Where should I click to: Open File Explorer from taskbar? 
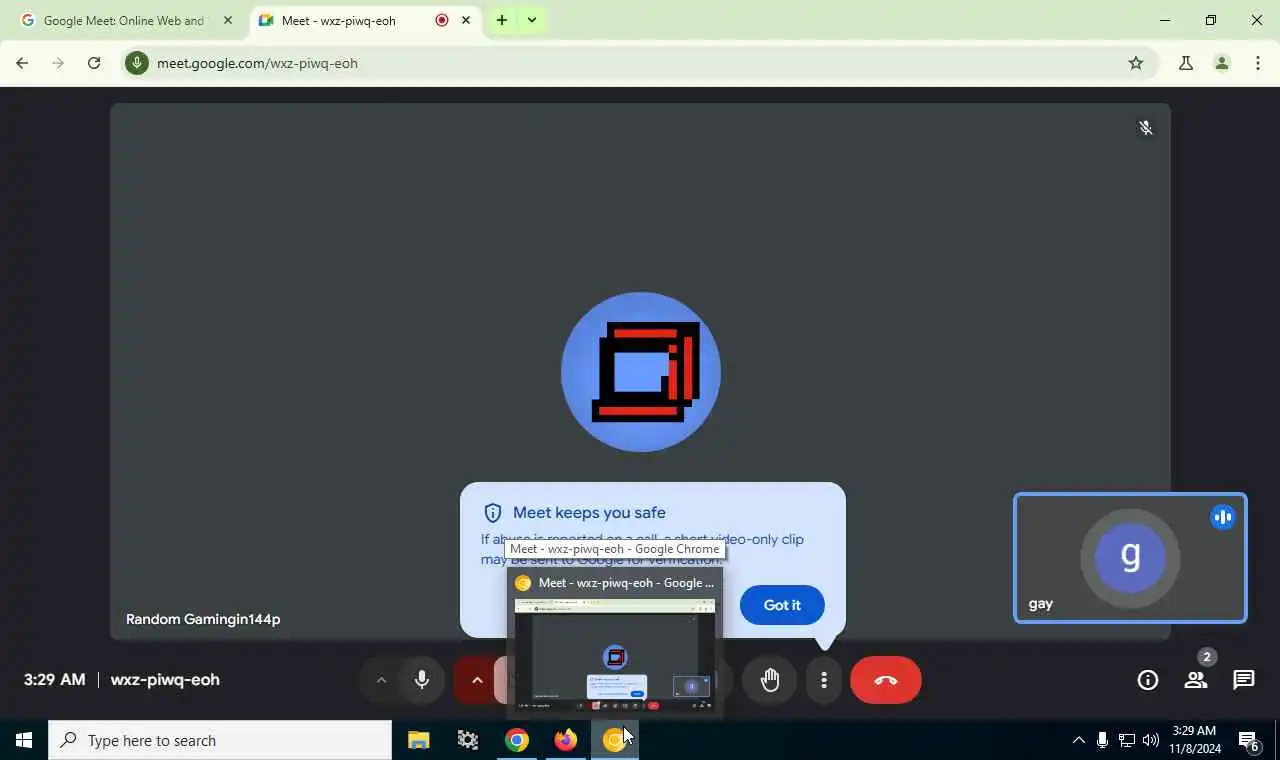tap(418, 740)
